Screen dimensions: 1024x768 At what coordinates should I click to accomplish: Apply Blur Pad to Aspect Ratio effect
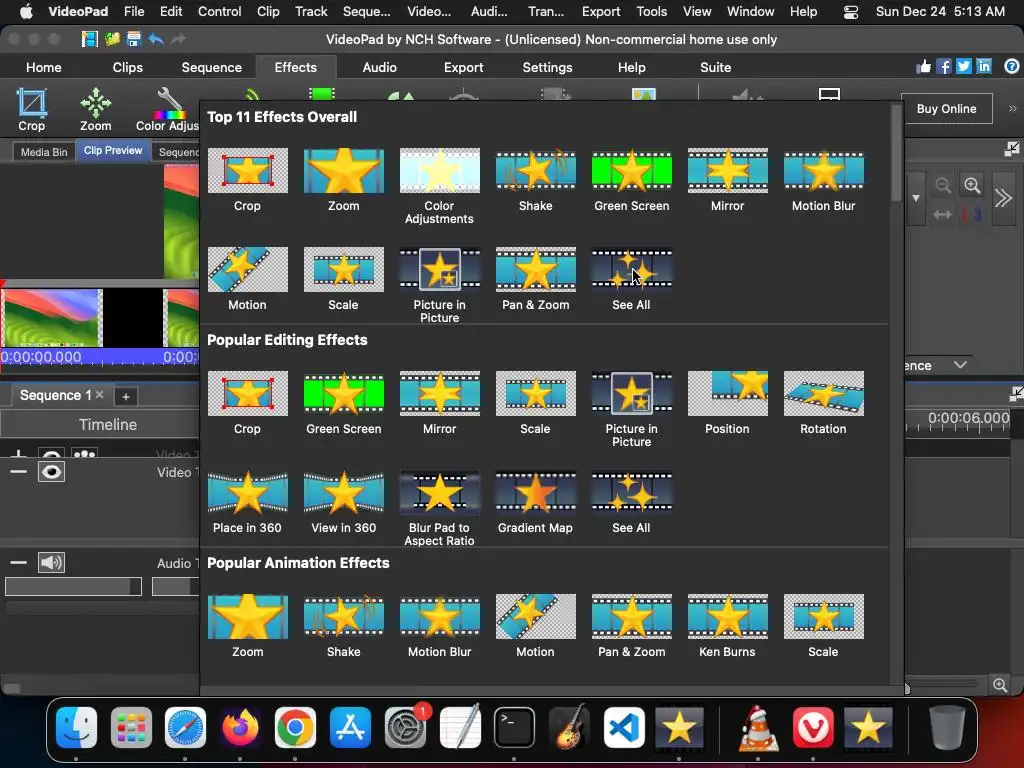coord(440,508)
